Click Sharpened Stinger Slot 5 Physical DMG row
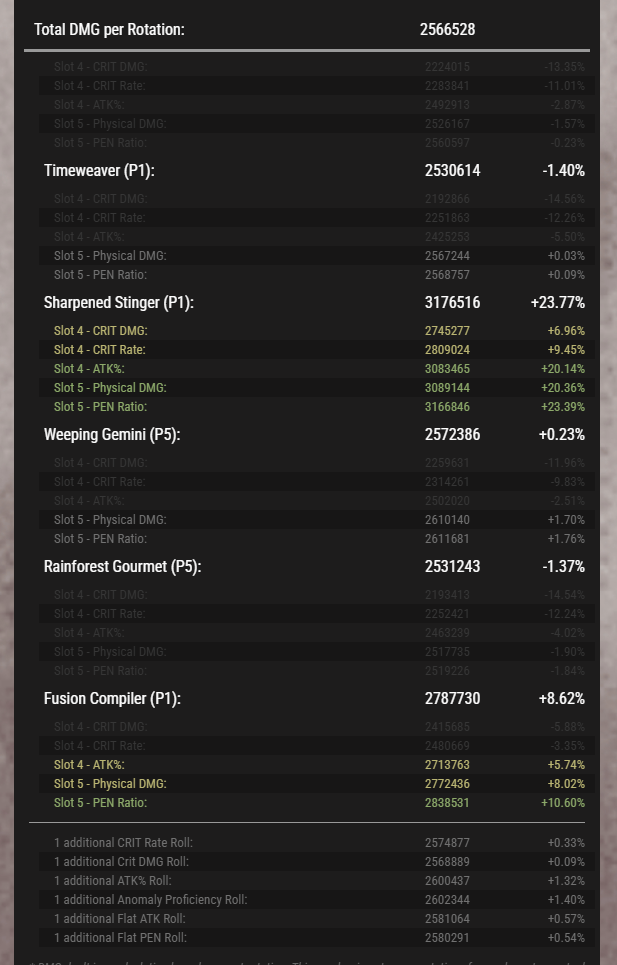 coord(317,388)
